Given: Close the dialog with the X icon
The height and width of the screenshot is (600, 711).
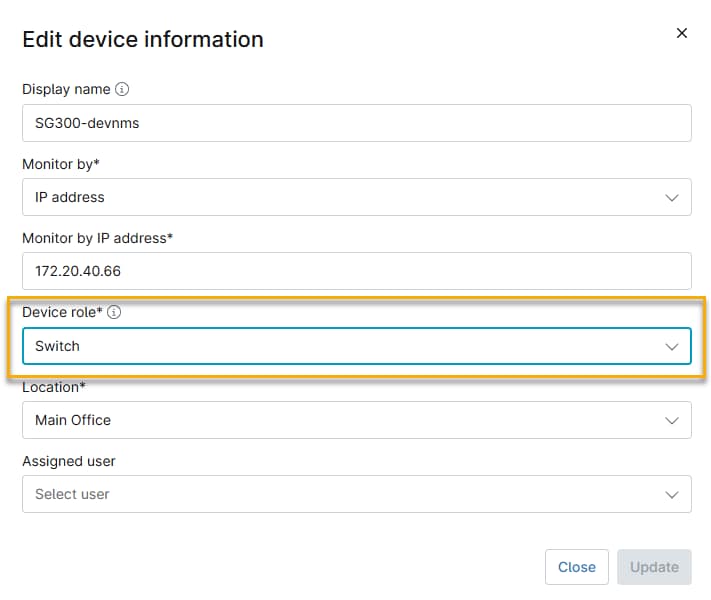Looking at the screenshot, I should 682,33.
